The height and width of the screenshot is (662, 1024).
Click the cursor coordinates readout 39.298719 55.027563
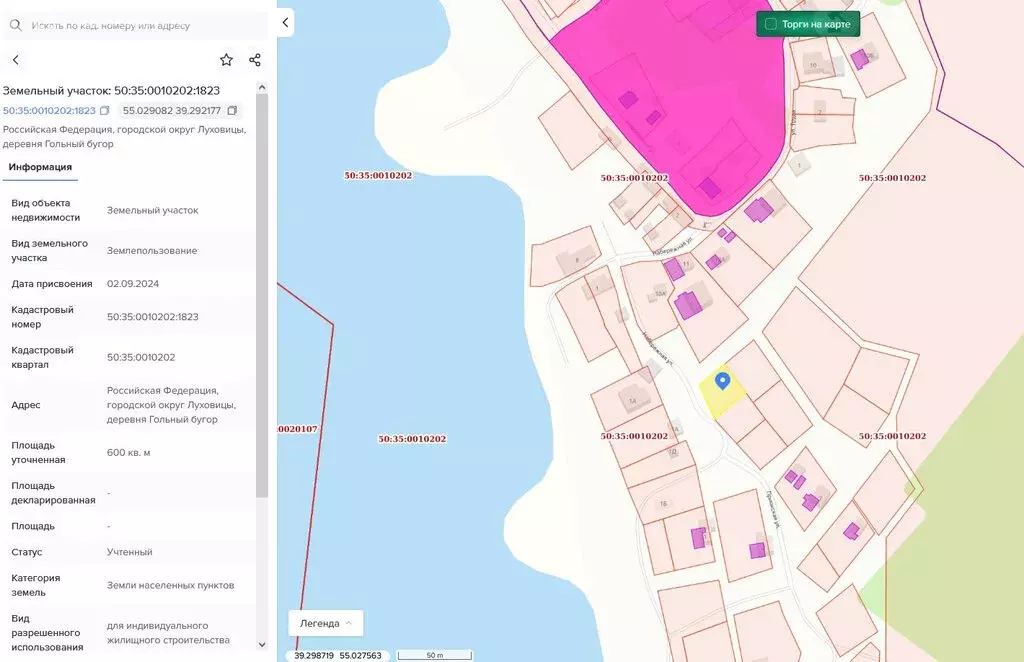pos(338,655)
